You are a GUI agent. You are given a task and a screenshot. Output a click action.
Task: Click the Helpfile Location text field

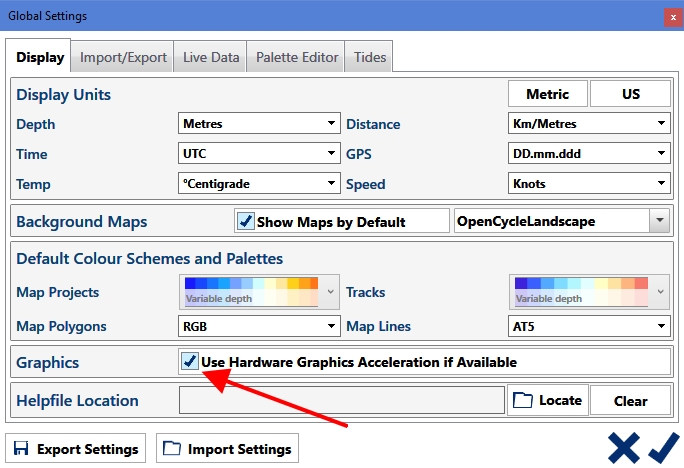[341, 401]
